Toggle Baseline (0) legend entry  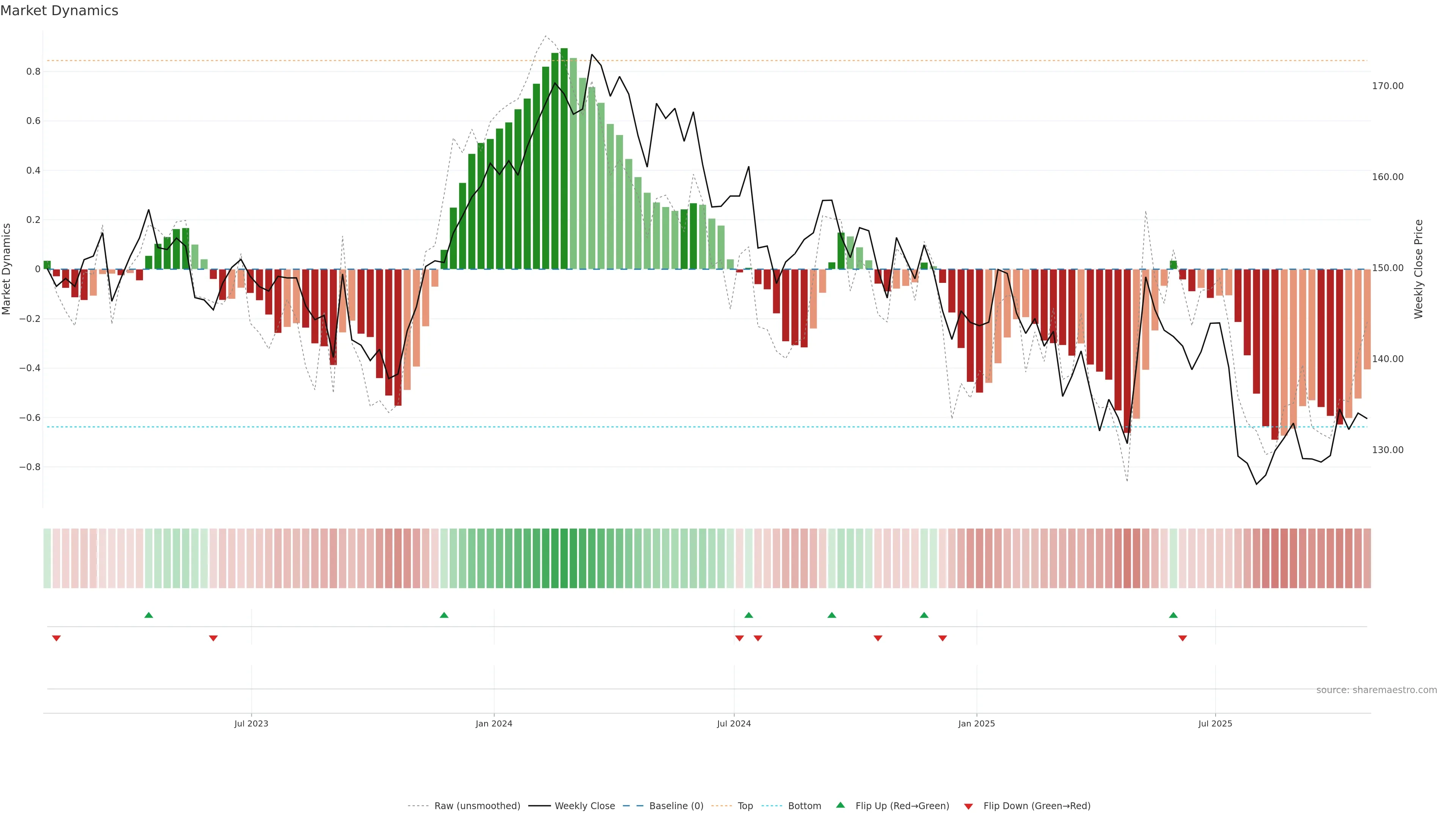pyautogui.click(x=676, y=806)
